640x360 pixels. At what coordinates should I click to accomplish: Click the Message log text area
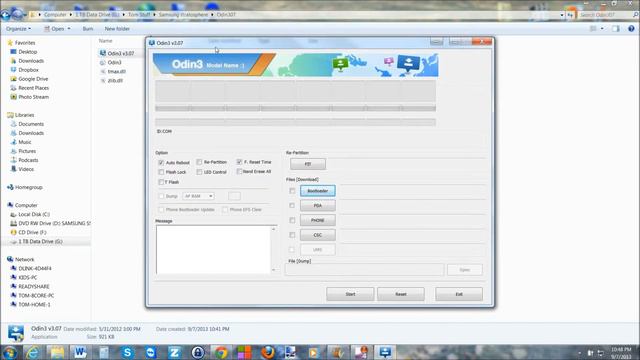pyautogui.click(x=213, y=249)
